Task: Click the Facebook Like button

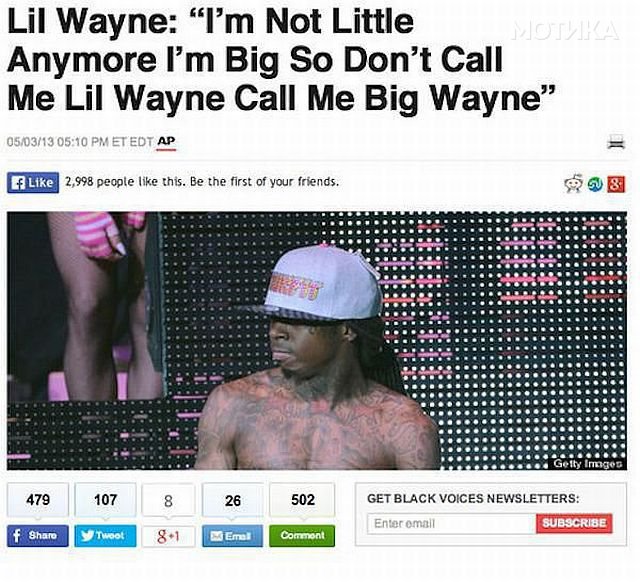Action: (33, 182)
